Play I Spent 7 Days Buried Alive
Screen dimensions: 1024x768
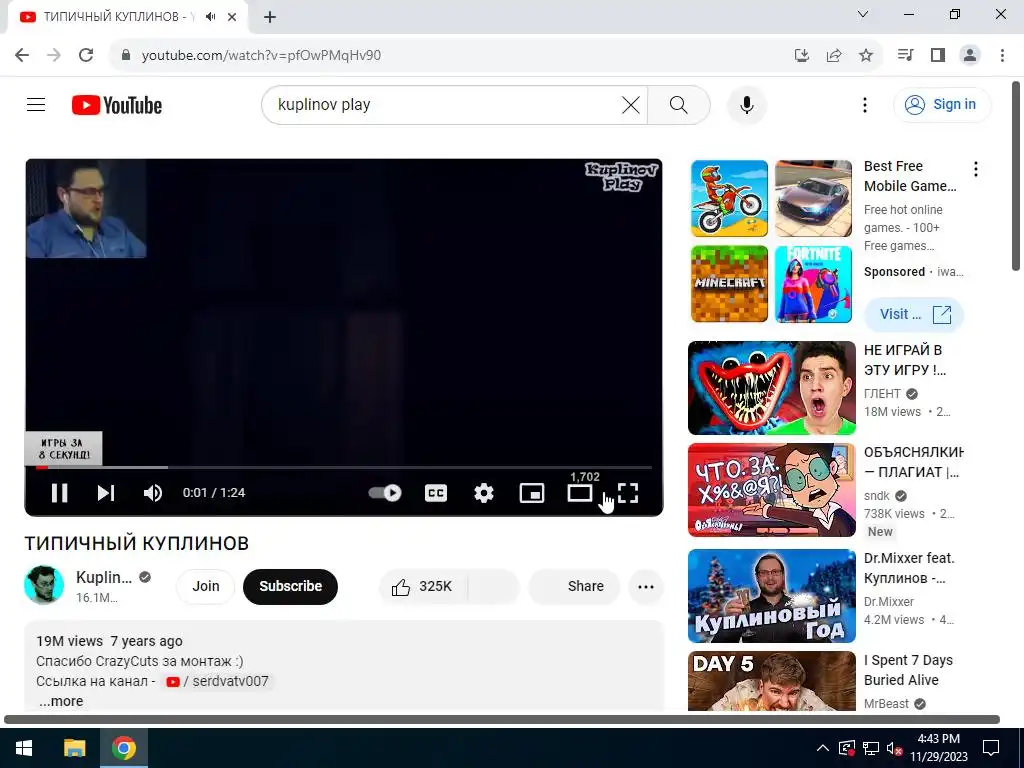pyautogui.click(x=771, y=680)
